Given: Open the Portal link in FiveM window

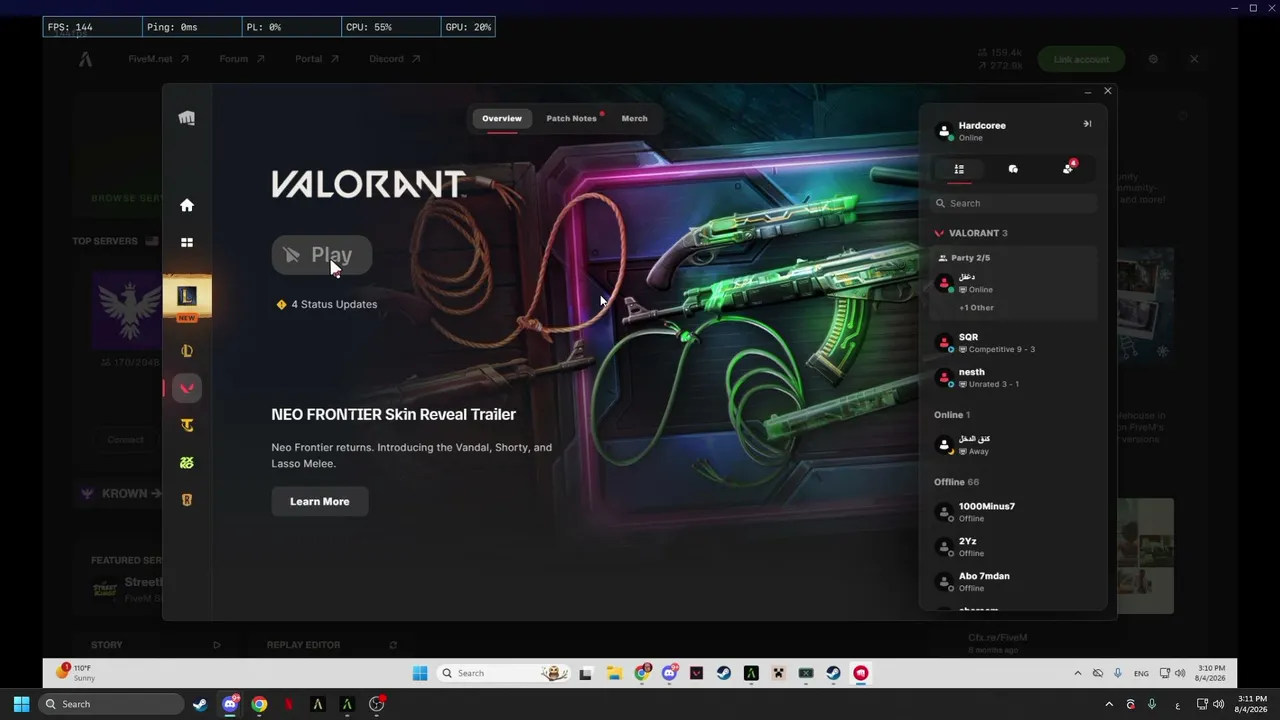Looking at the screenshot, I should 317,59.
